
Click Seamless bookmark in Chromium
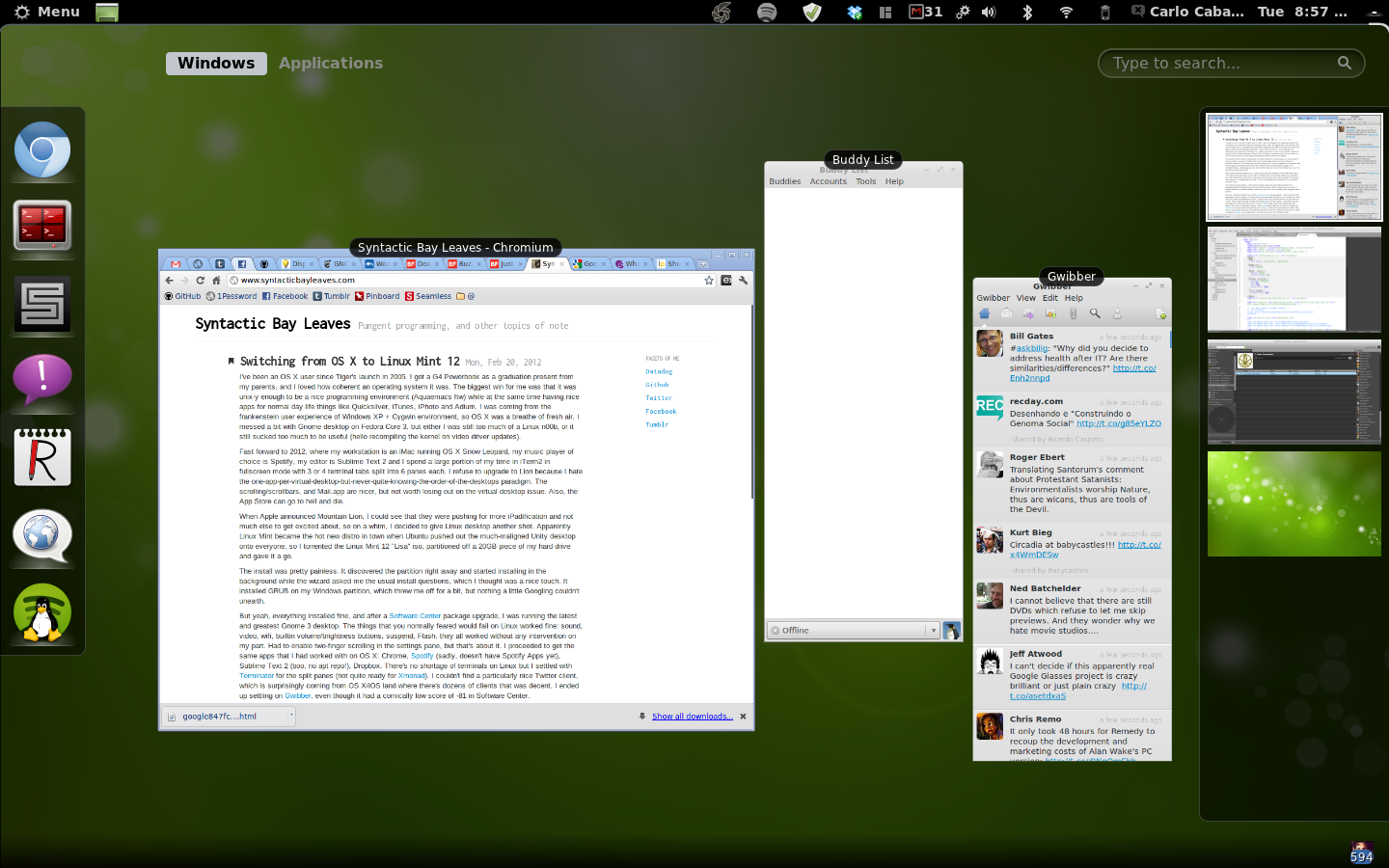pyautogui.click(x=428, y=296)
